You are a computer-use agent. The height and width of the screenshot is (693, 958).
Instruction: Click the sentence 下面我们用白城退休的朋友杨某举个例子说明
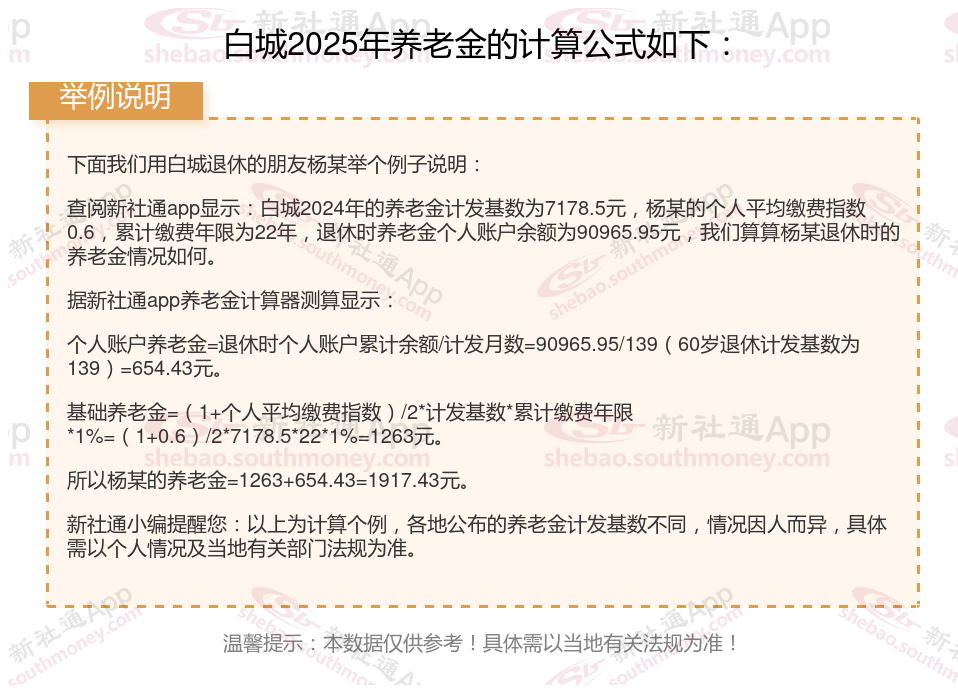tap(274, 164)
